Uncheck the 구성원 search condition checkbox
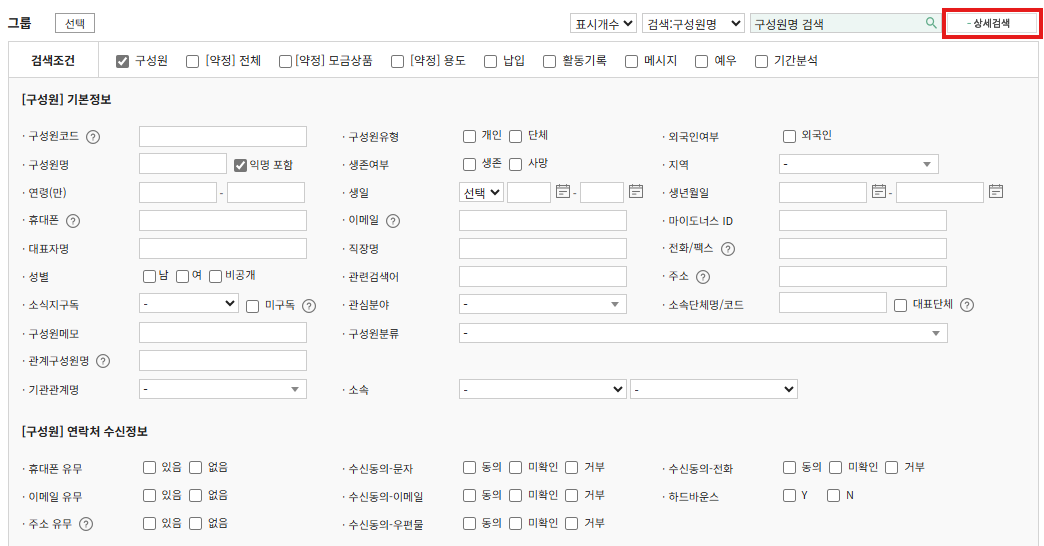 [123, 61]
